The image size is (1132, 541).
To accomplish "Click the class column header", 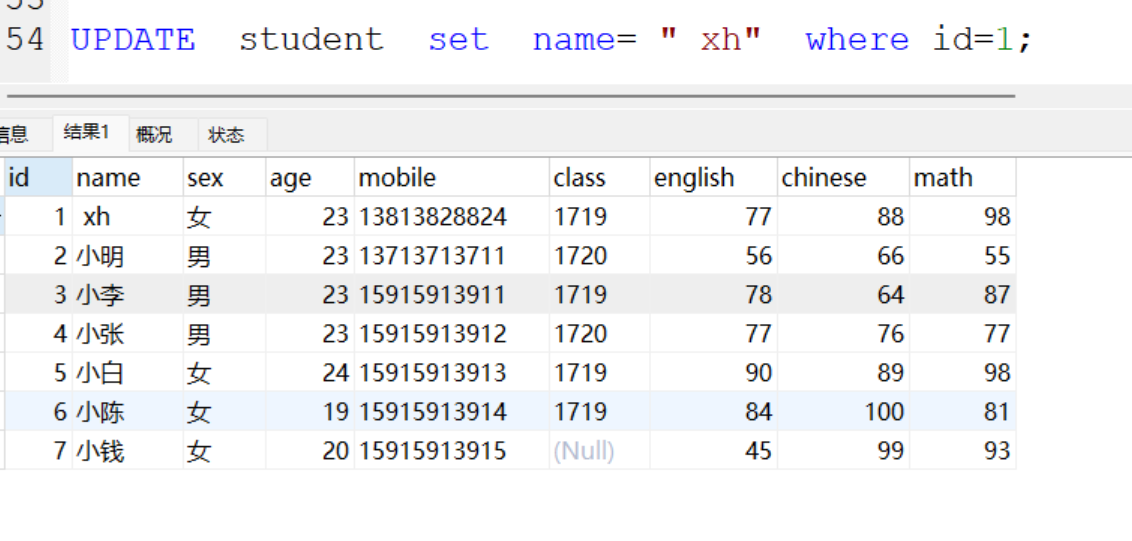I will pyautogui.click(x=600, y=178).
